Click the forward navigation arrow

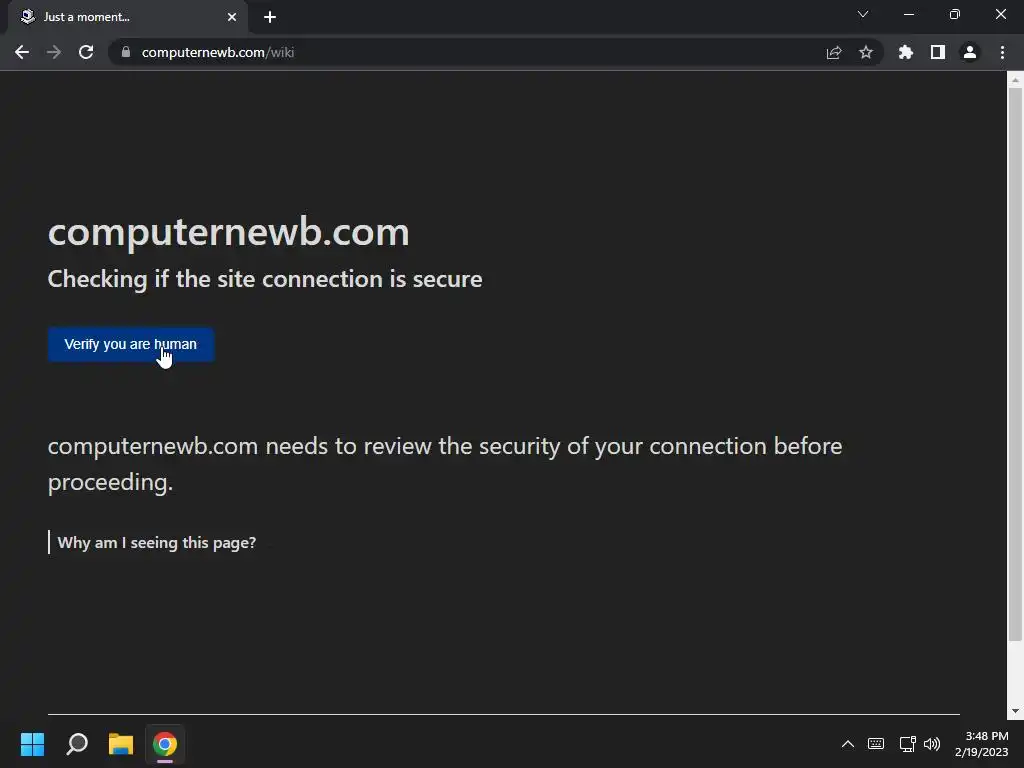pos(54,52)
